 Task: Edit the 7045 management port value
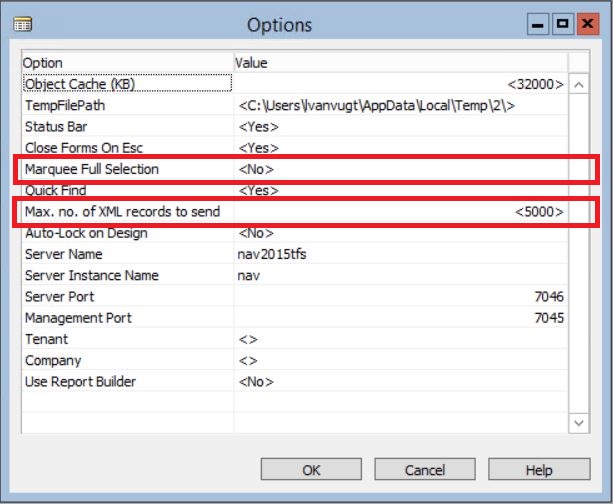(x=401, y=317)
